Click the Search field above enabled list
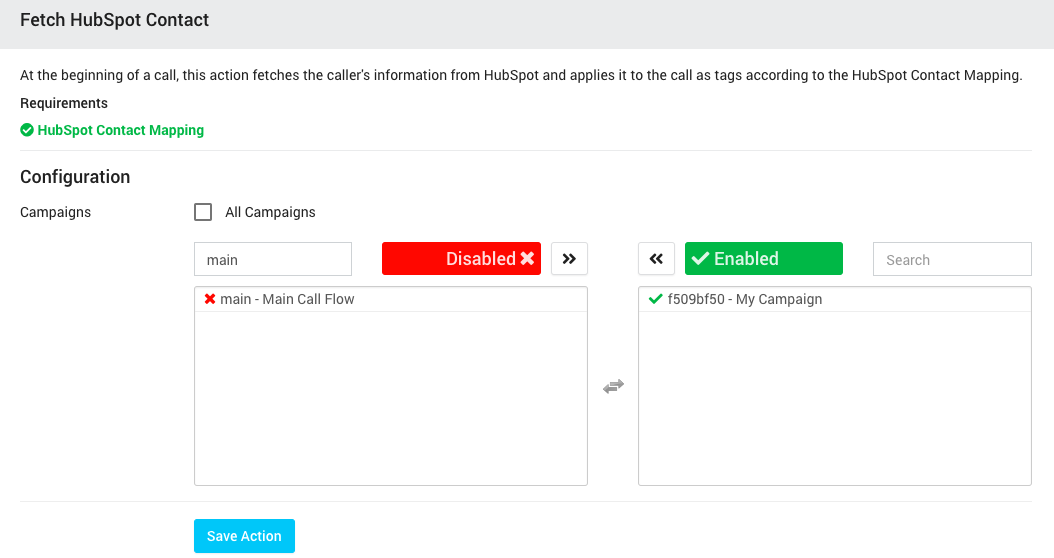The image size is (1054, 558). click(x=951, y=259)
